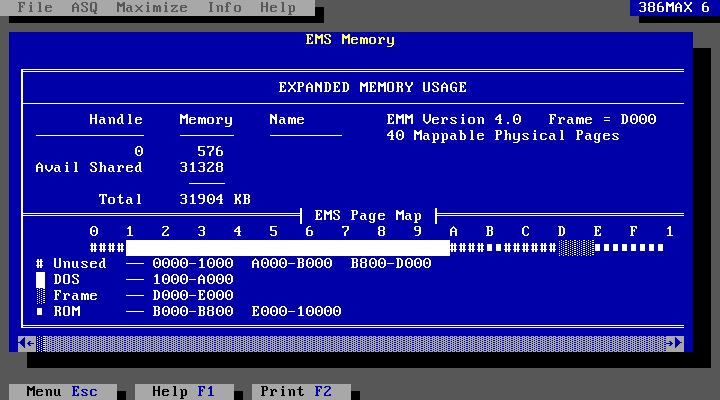Open the Maximize menu
The width and height of the screenshot is (720, 400).
pyautogui.click(x=152, y=7)
